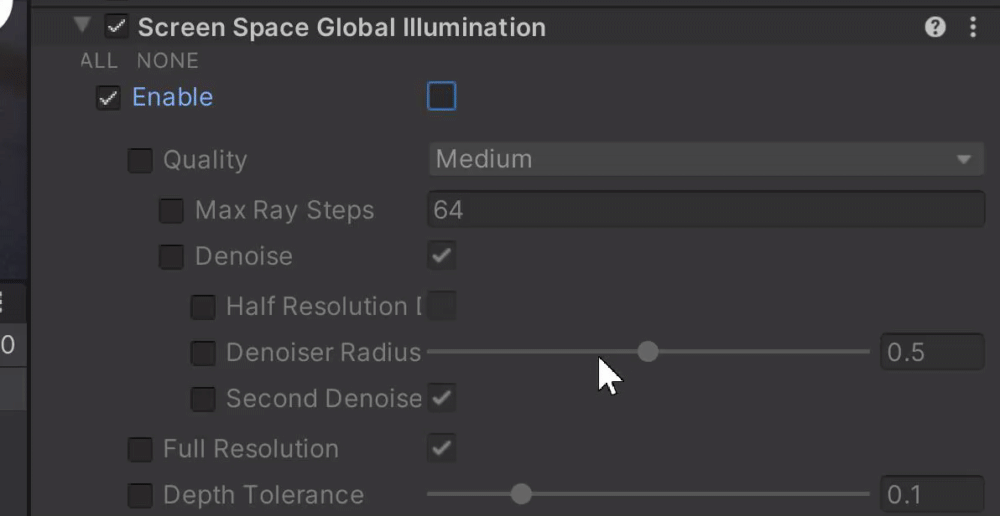Collapse the Screen Space Global Illumination section

[x=82, y=26]
